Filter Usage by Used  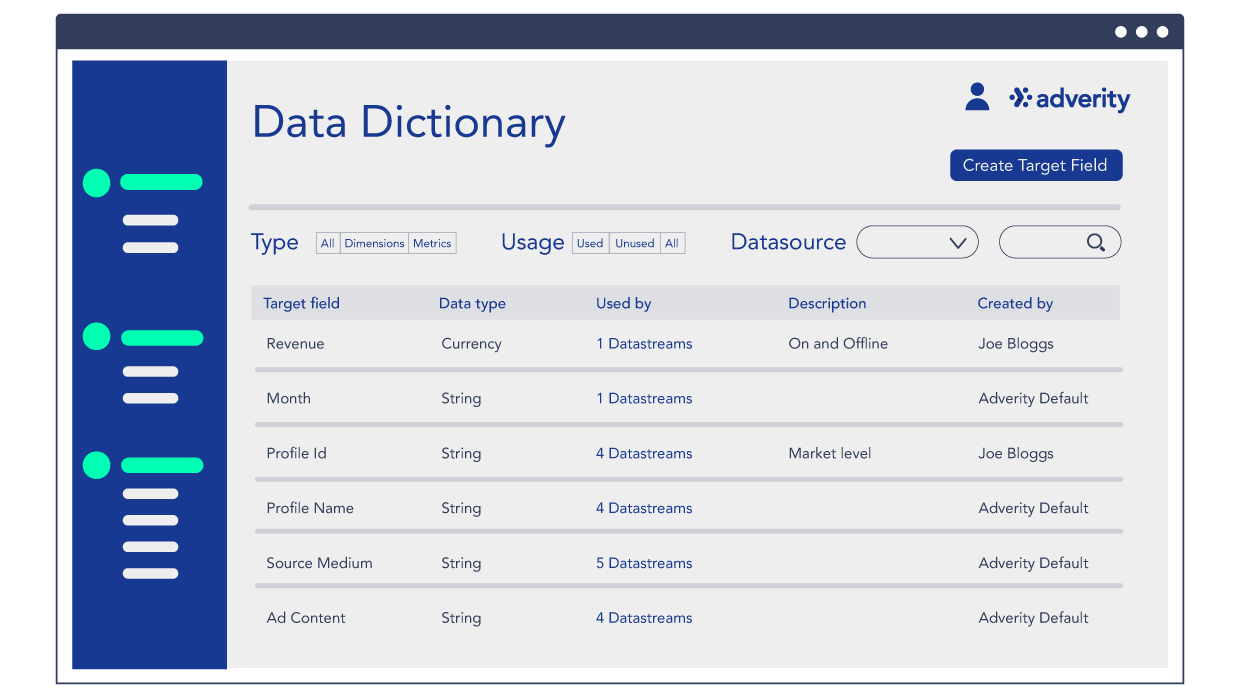point(590,242)
